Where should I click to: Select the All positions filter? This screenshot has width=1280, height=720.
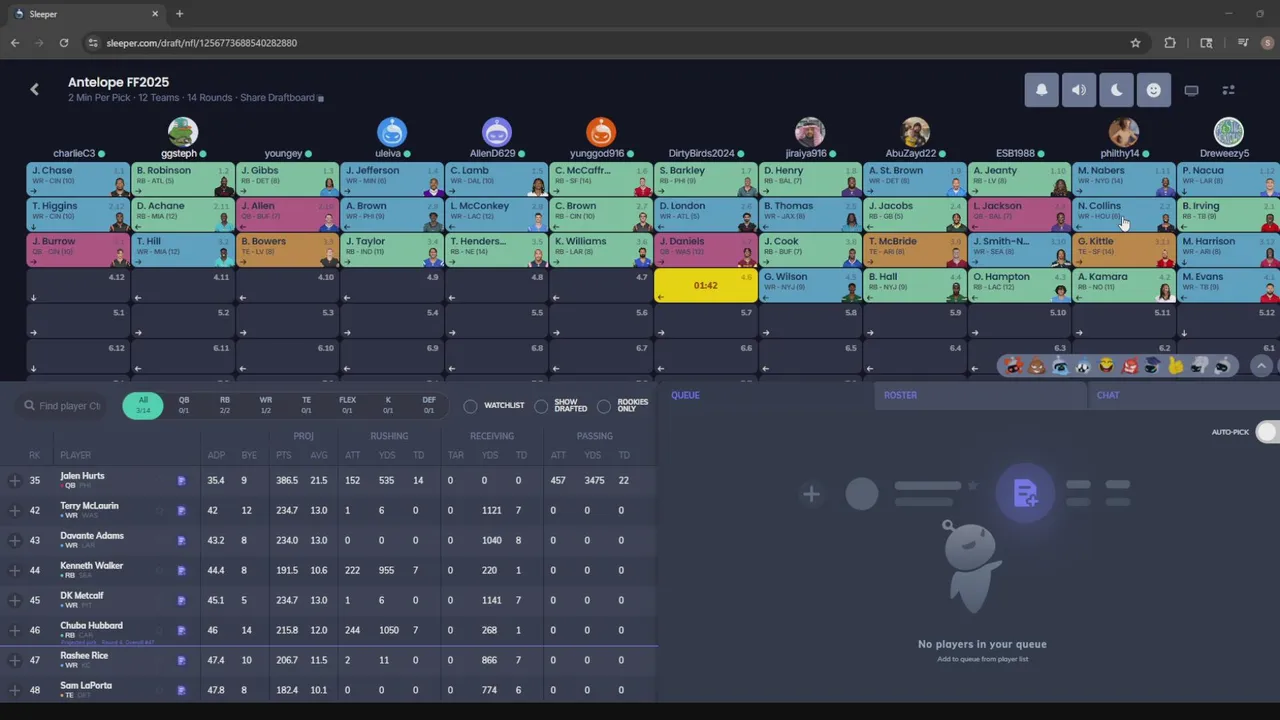143,405
